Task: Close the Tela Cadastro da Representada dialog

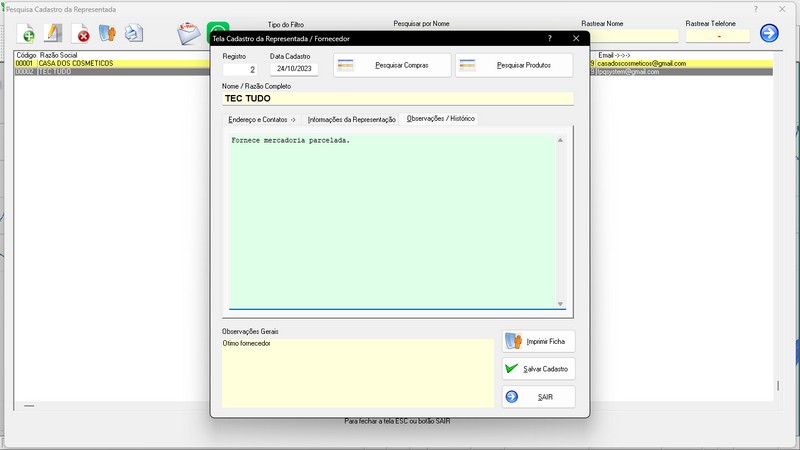Action: 576,38
